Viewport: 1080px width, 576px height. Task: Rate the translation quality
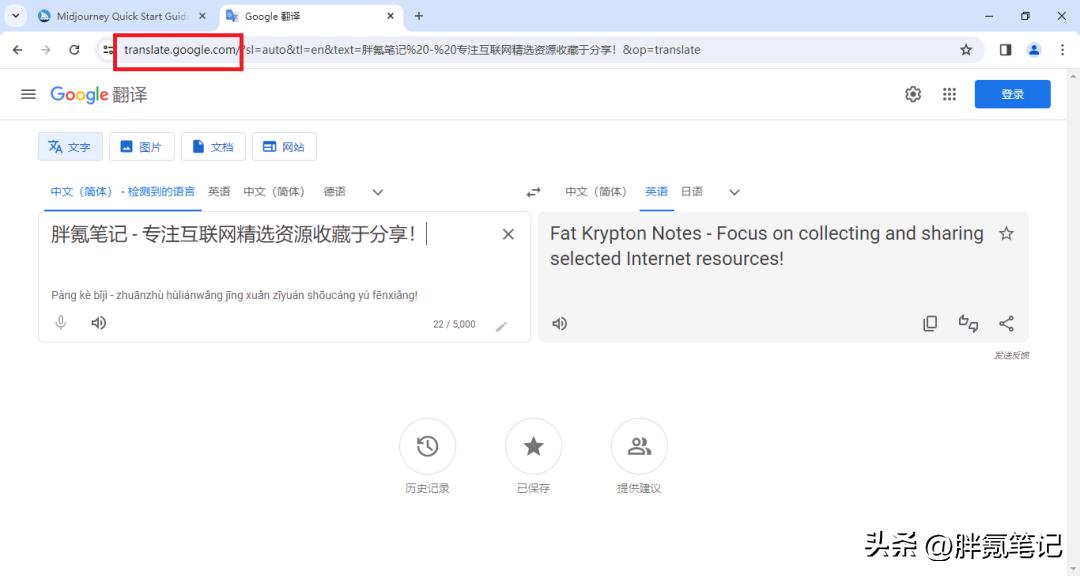[967, 323]
